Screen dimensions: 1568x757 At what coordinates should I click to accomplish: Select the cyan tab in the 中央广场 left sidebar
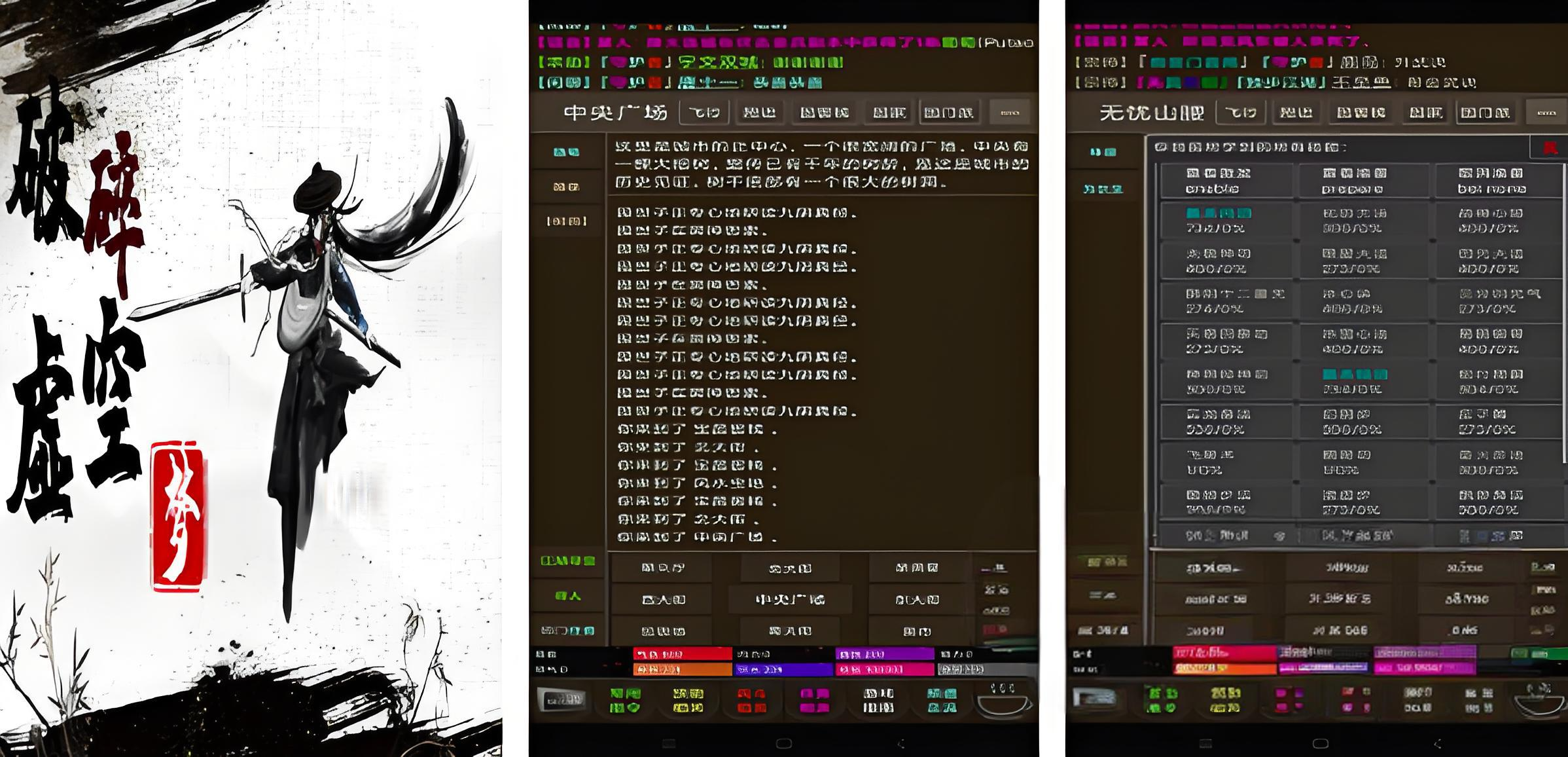coord(566,152)
